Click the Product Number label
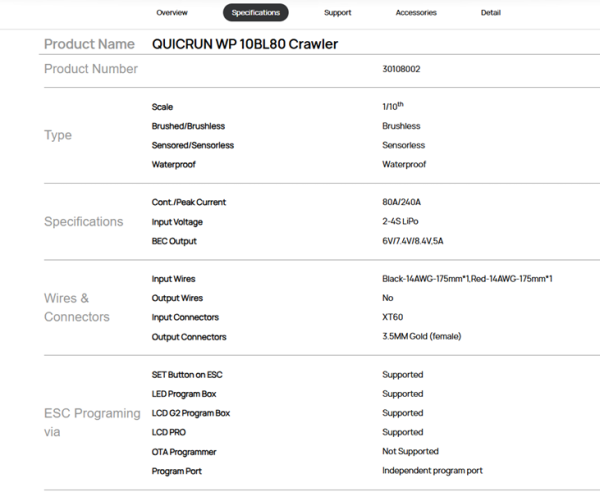 [x=91, y=69]
